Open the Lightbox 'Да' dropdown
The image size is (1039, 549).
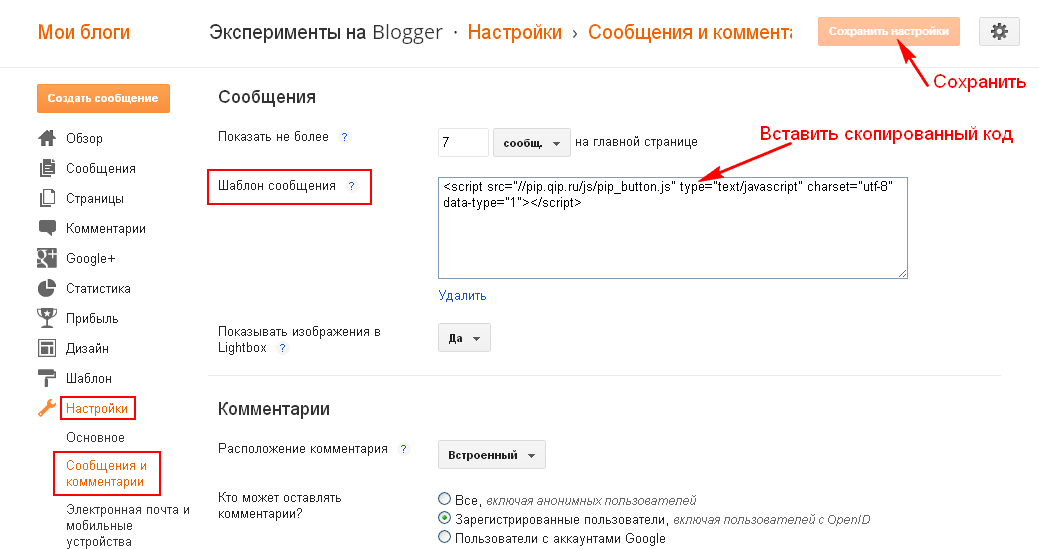pyautogui.click(x=464, y=338)
